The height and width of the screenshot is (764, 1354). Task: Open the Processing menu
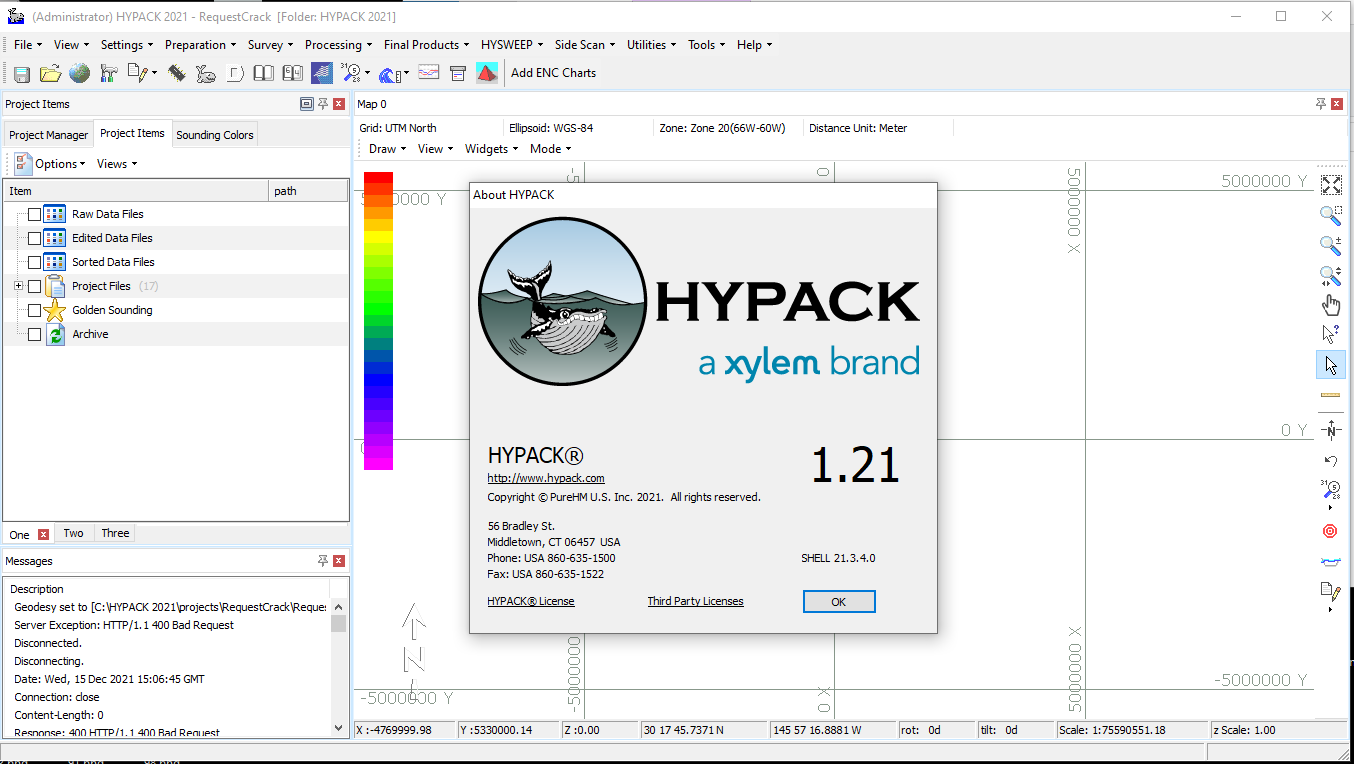coord(338,44)
